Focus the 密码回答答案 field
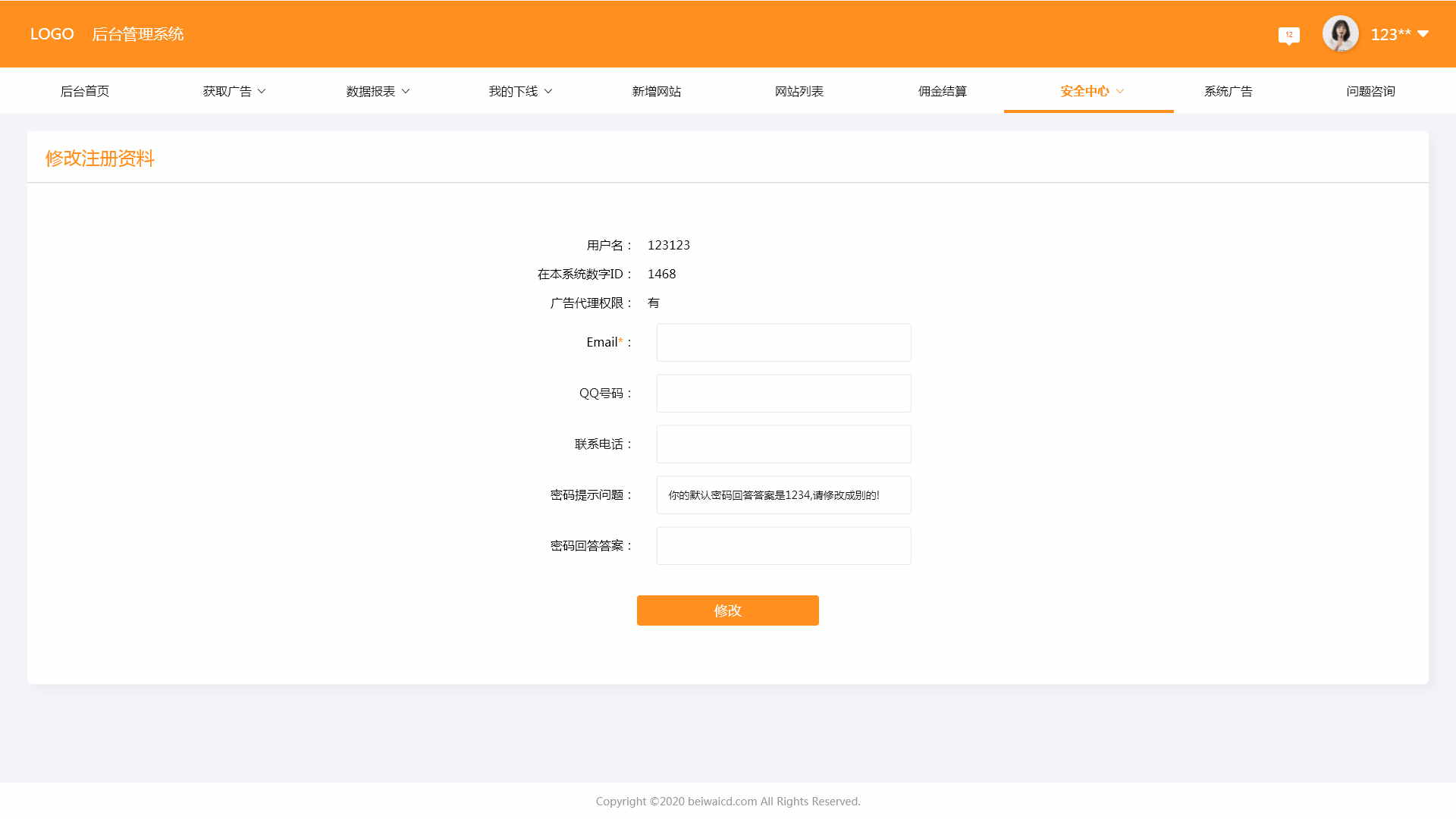This screenshot has height=819, width=1456. click(783, 546)
